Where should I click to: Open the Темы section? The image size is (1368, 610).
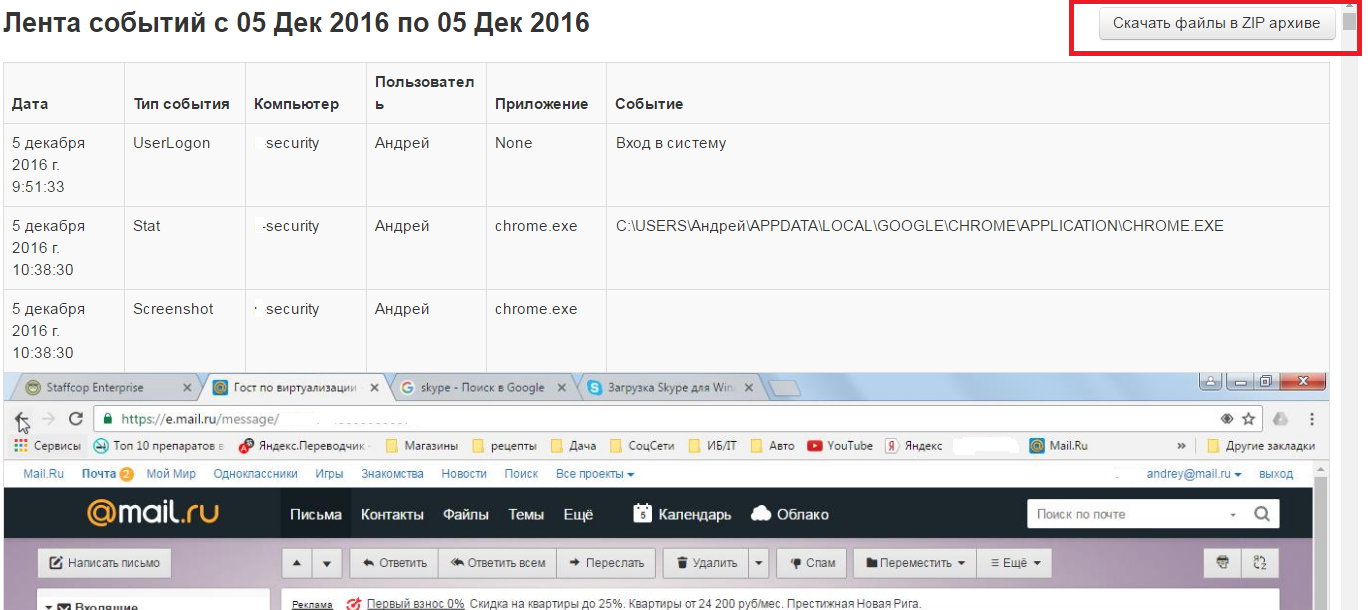click(526, 514)
